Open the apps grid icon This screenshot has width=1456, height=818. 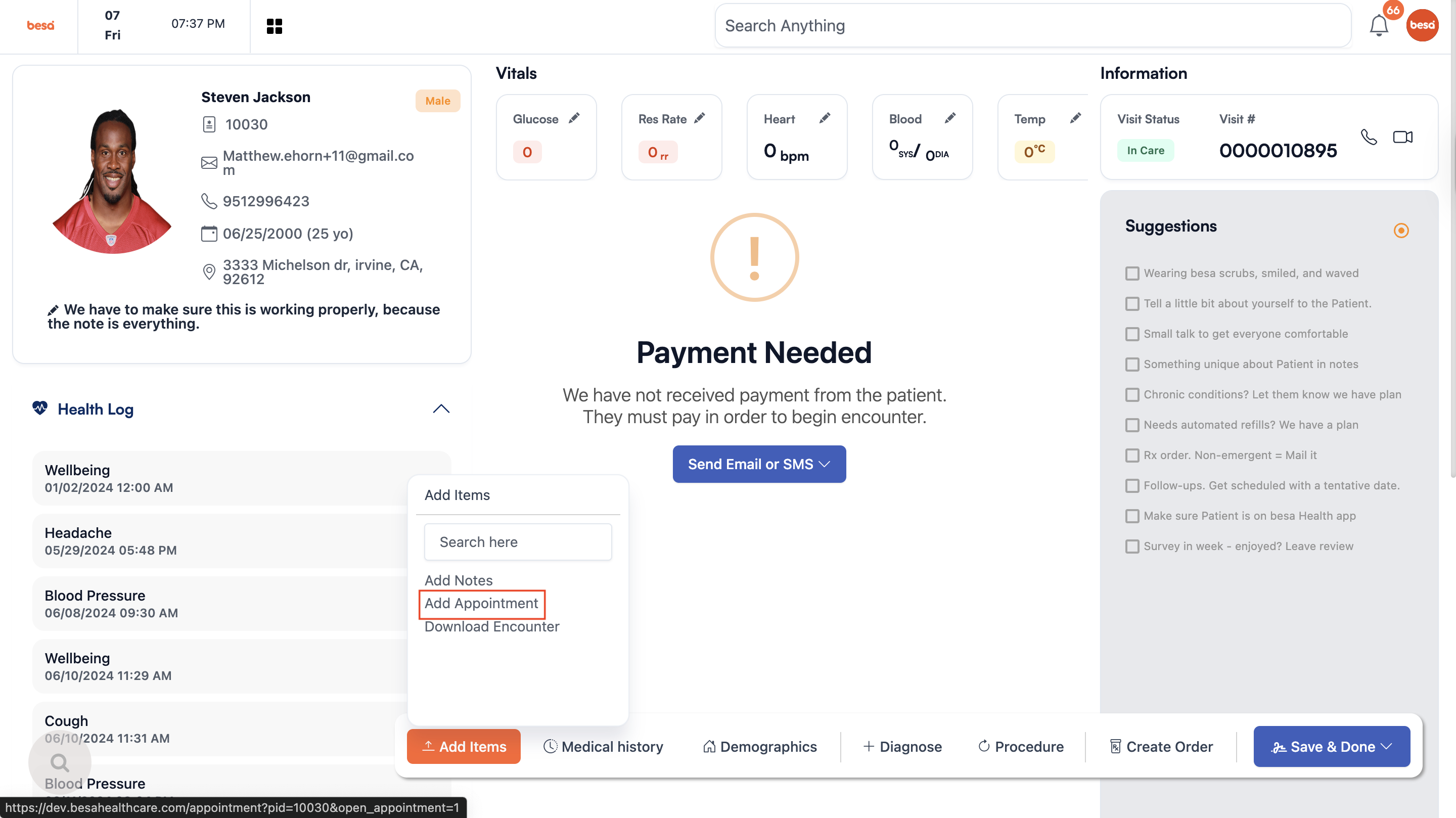click(274, 26)
